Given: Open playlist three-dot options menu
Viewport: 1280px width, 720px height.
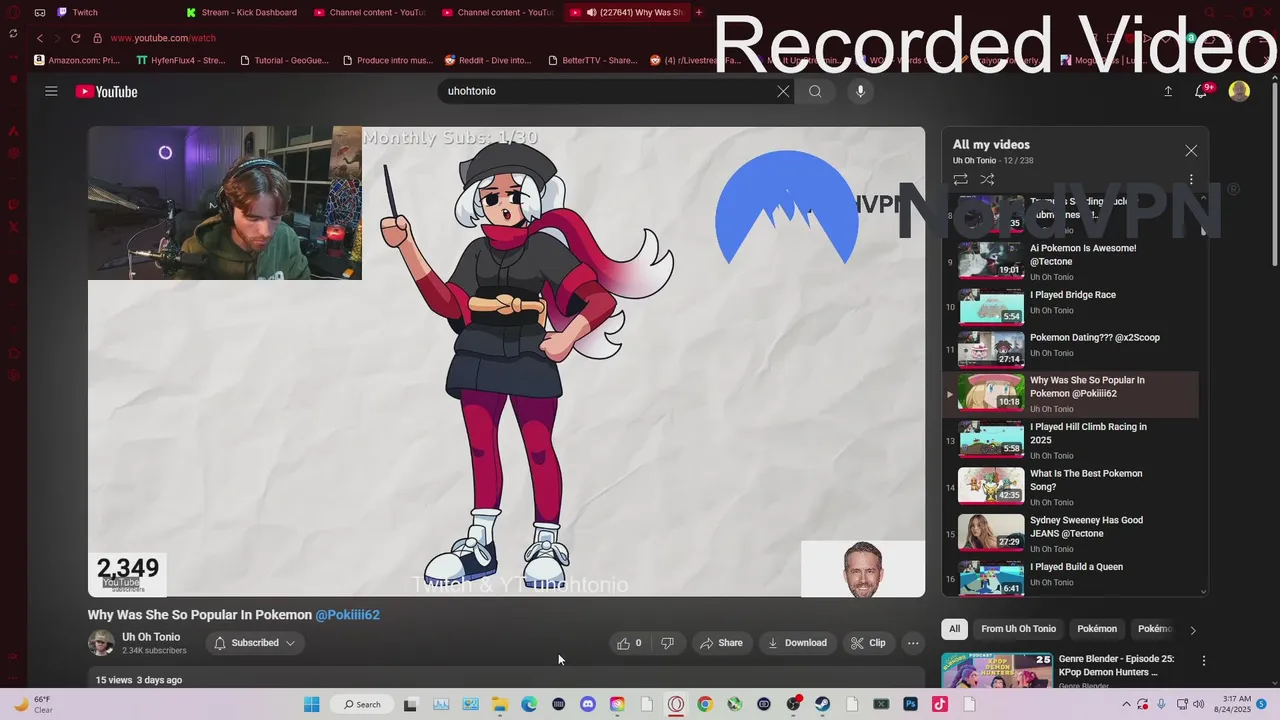Looking at the screenshot, I should tap(1191, 180).
